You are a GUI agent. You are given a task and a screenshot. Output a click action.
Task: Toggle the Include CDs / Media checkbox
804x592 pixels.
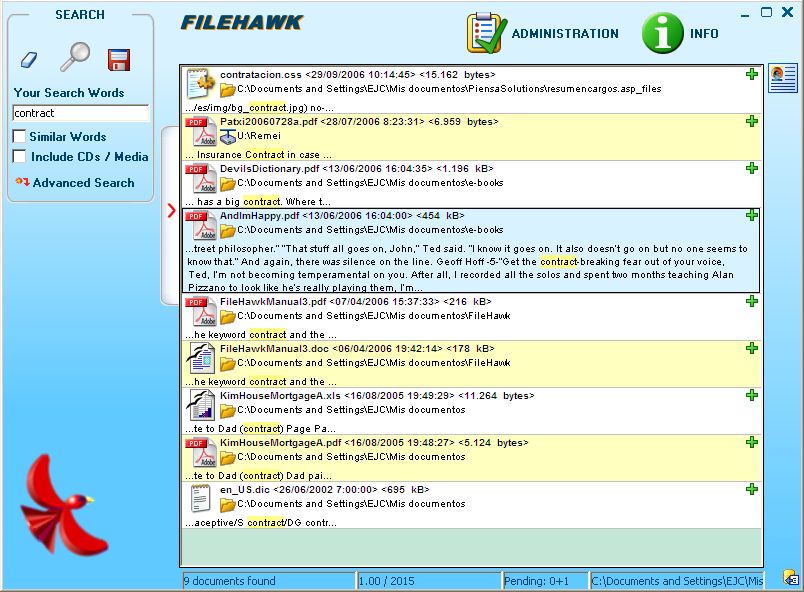coord(19,156)
